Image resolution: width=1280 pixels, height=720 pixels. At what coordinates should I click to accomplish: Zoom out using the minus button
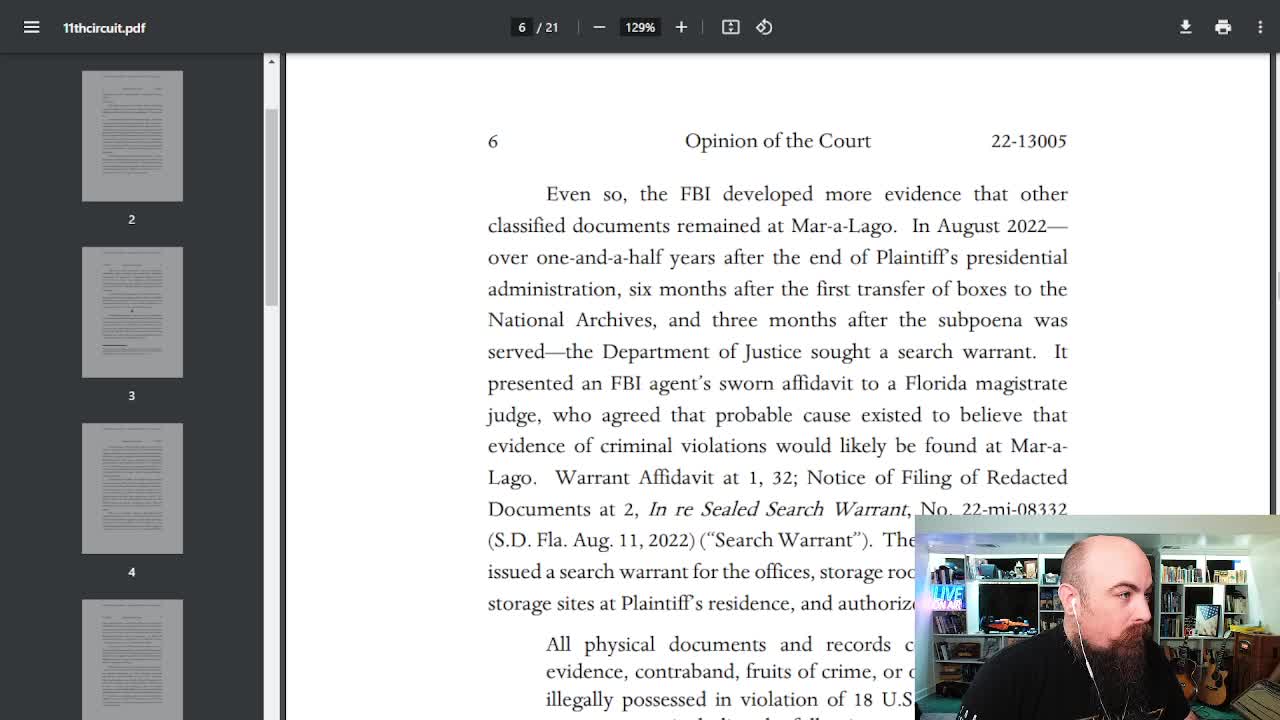coord(599,27)
